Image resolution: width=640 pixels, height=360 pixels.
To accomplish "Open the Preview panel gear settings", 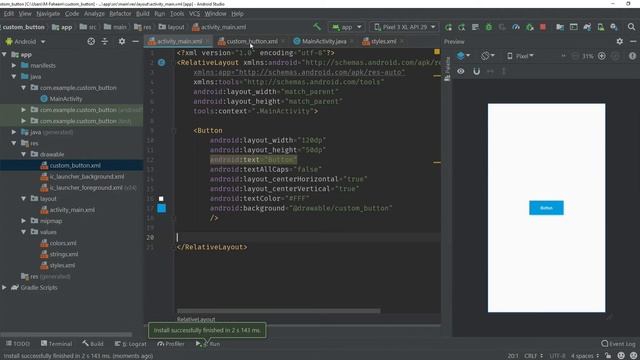I will [620, 41].
